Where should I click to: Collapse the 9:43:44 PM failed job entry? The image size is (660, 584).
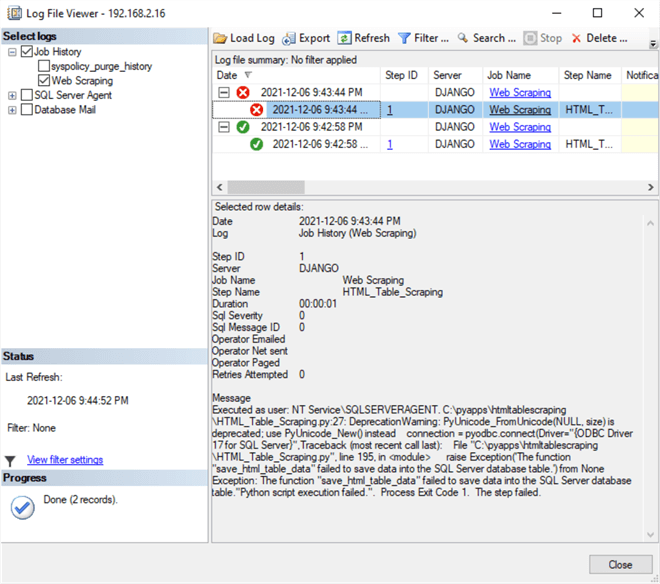pos(224,92)
